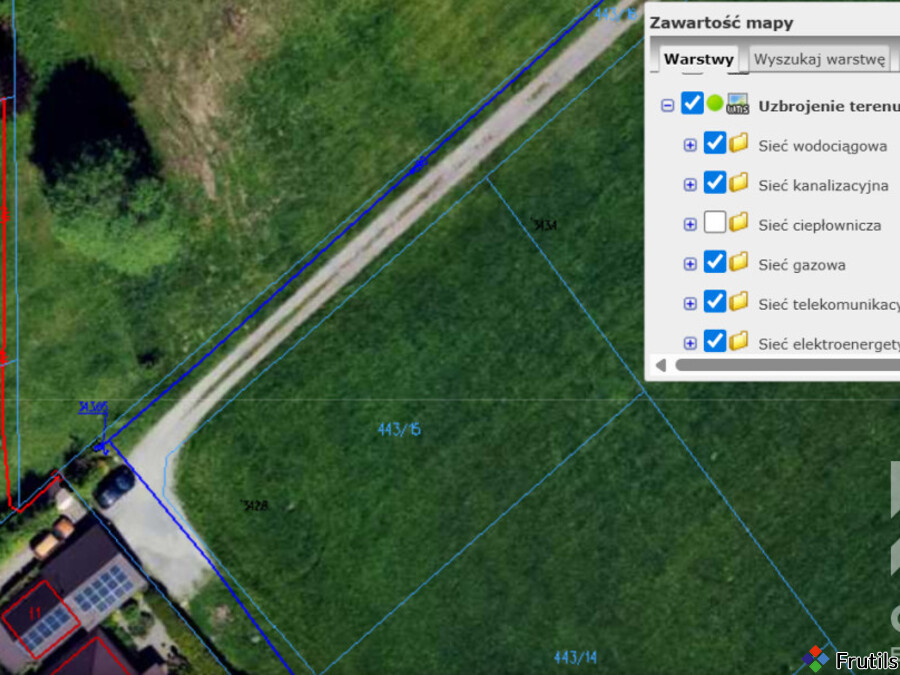Click the red building outline numbered 11
Image resolution: width=900 pixels, height=675 pixels.
click(x=40, y=620)
